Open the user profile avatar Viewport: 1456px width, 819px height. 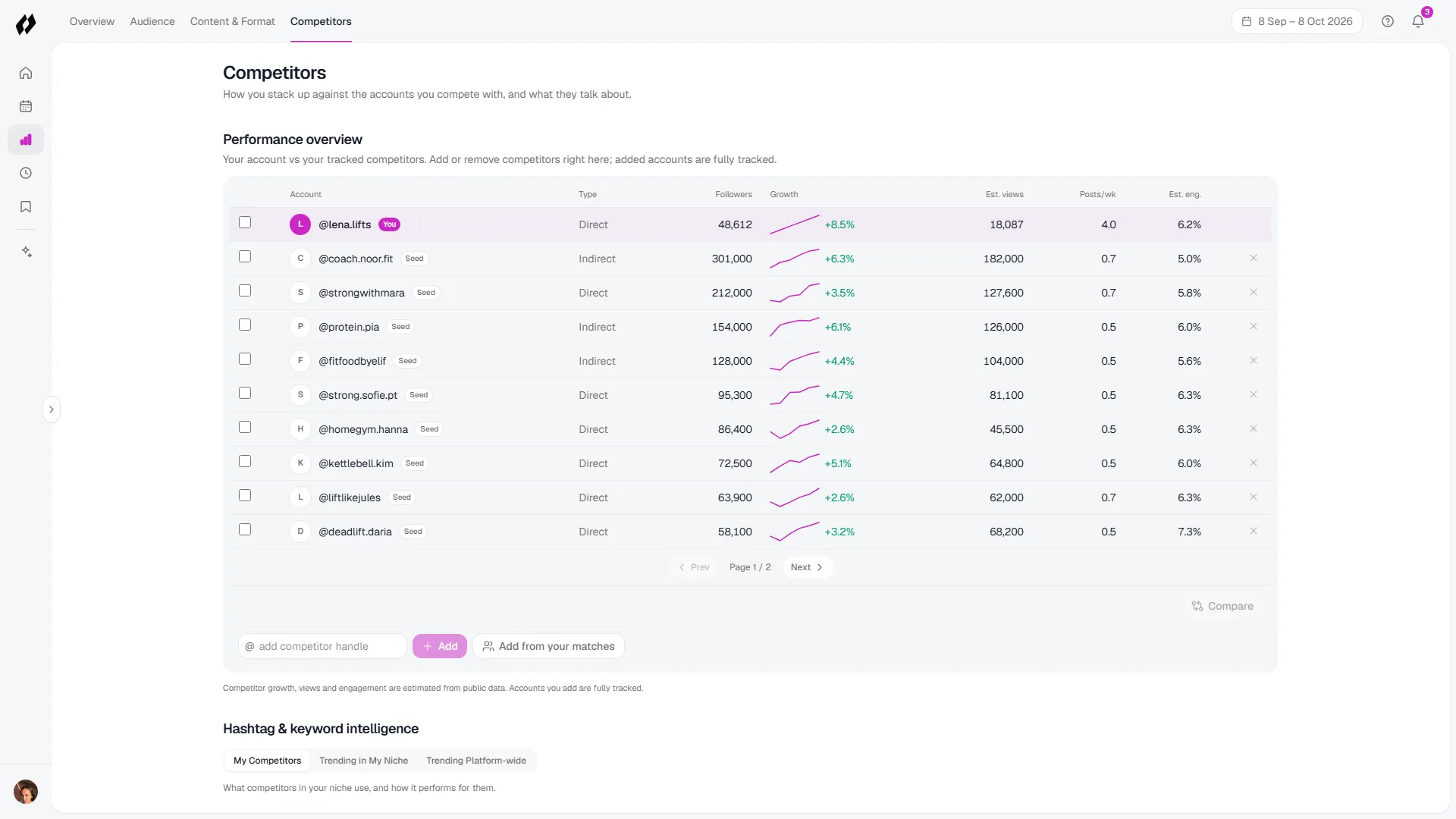click(x=26, y=792)
